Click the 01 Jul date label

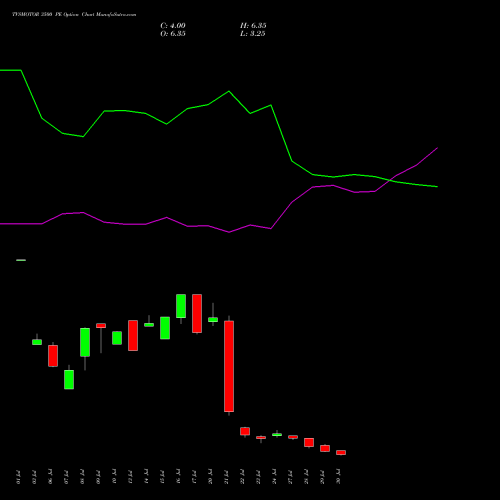[18, 477]
